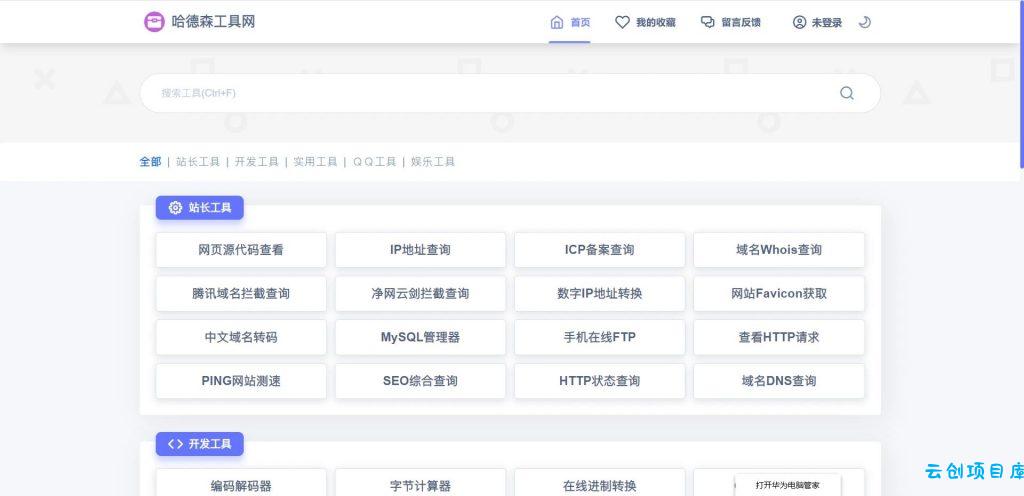
Task: Select the QQ工具 category filter
Action: tap(374, 161)
